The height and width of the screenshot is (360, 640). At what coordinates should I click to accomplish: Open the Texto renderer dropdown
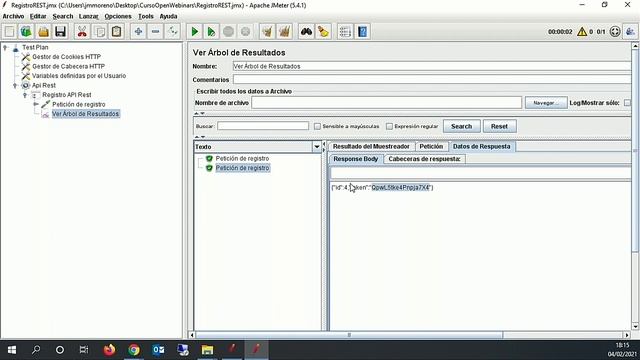tap(317, 147)
